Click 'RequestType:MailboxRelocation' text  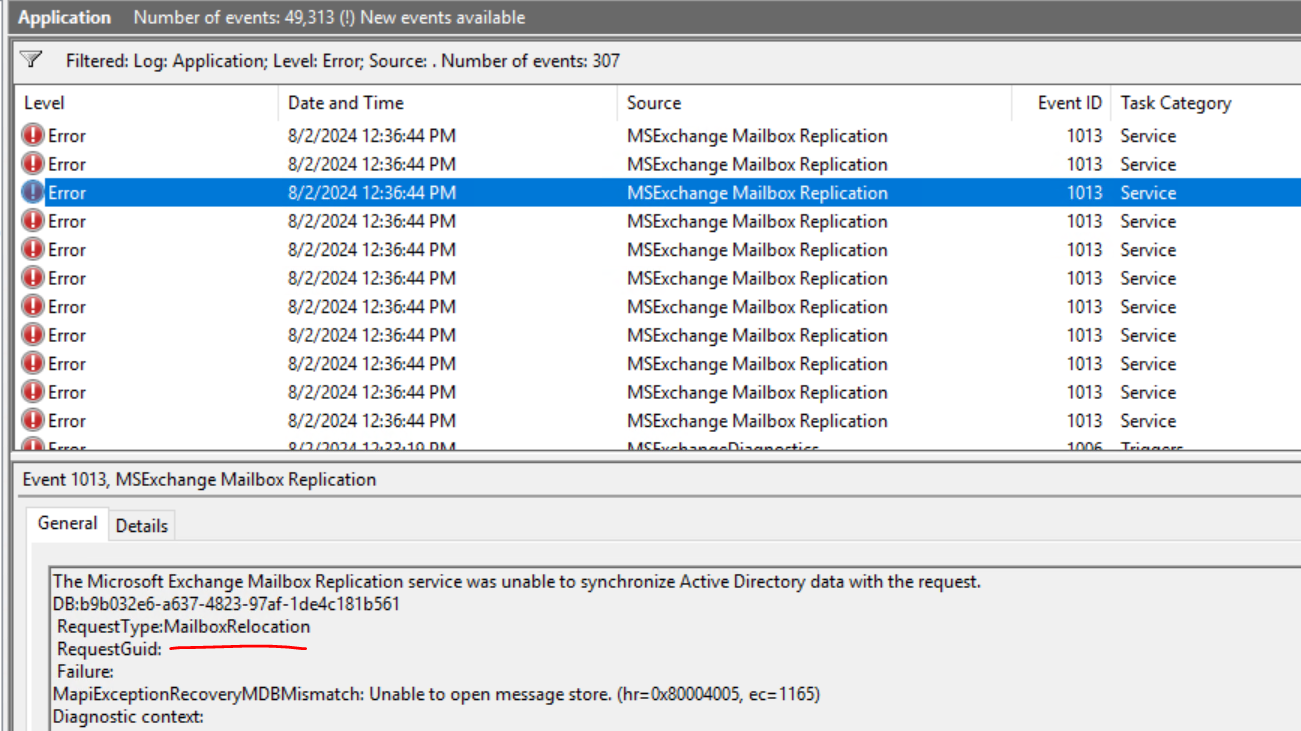click(x=184, y=627)
